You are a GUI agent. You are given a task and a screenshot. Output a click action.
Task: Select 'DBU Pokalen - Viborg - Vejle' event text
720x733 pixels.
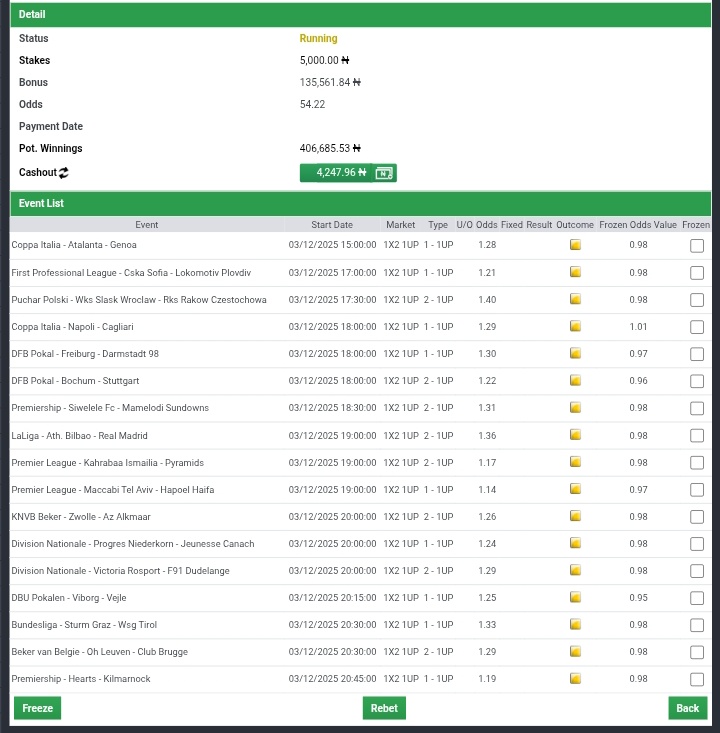(69, 598)
